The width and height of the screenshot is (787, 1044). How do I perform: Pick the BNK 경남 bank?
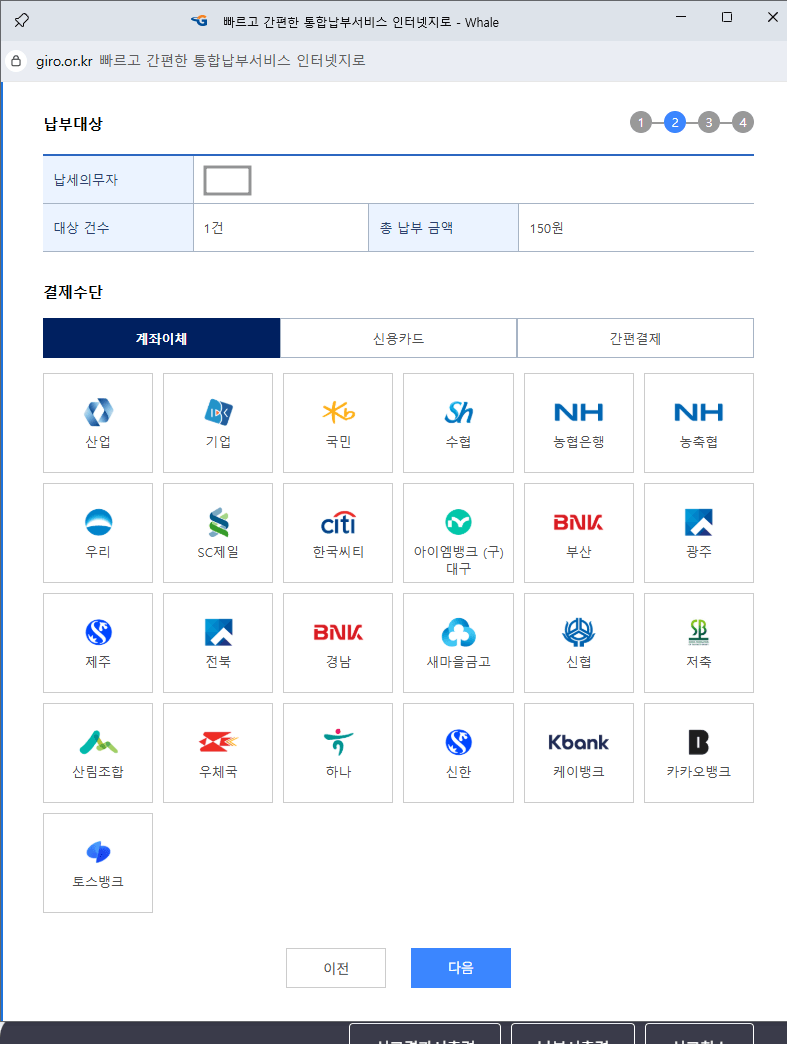(x=338, y=643)
